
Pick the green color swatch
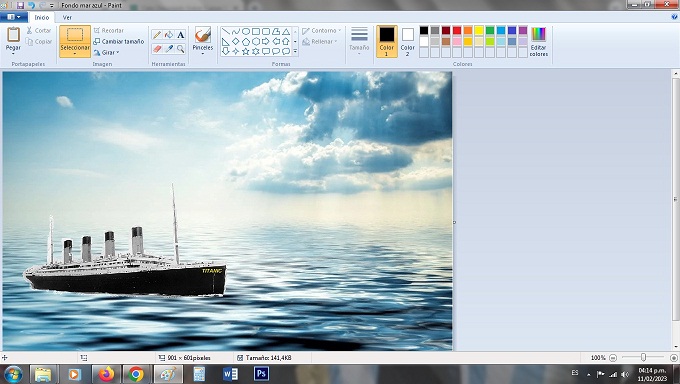[x=490, y=30]
